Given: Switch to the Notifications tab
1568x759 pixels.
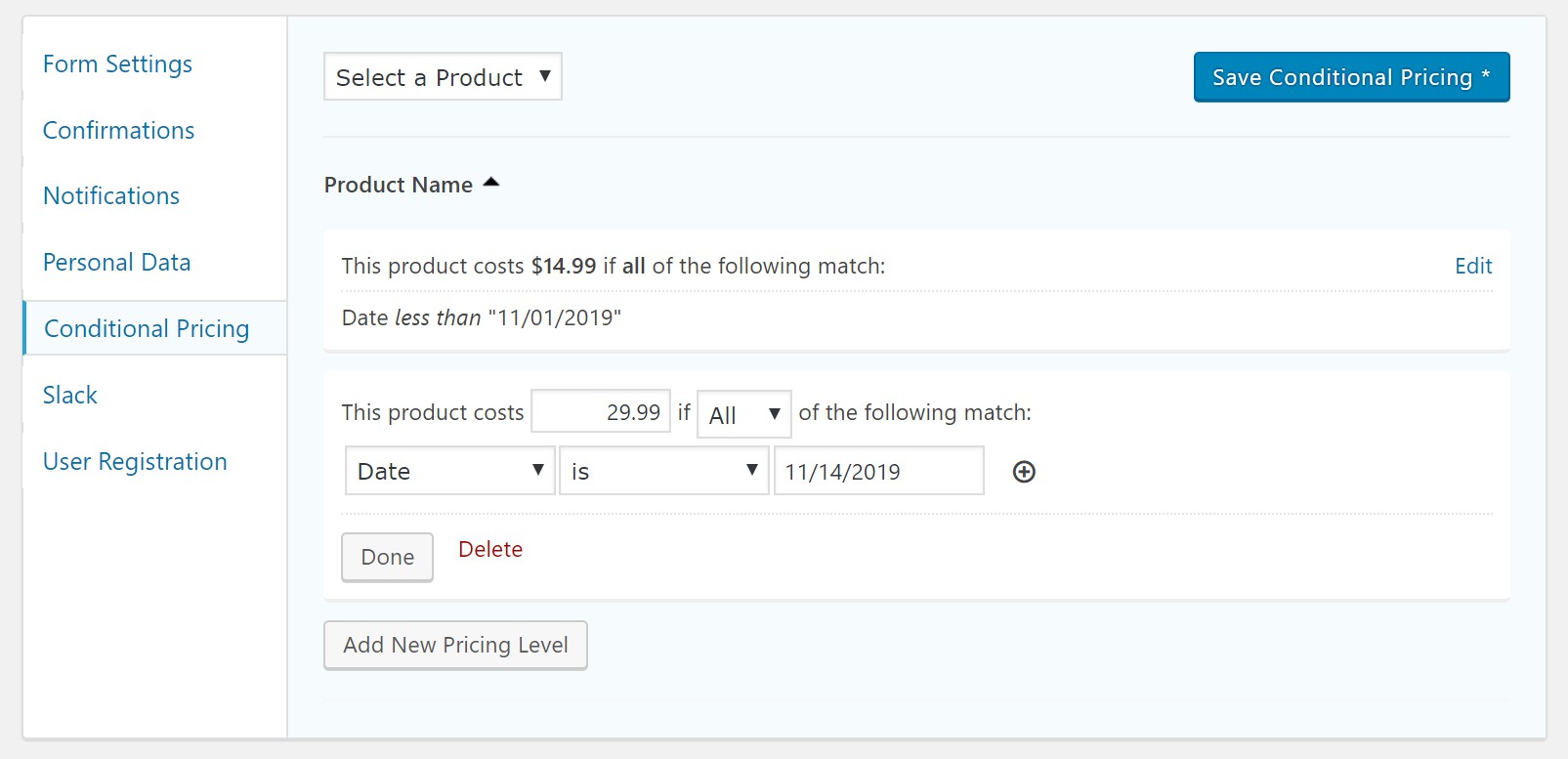Looking at the screenshot, I should [x=111, y=196].
